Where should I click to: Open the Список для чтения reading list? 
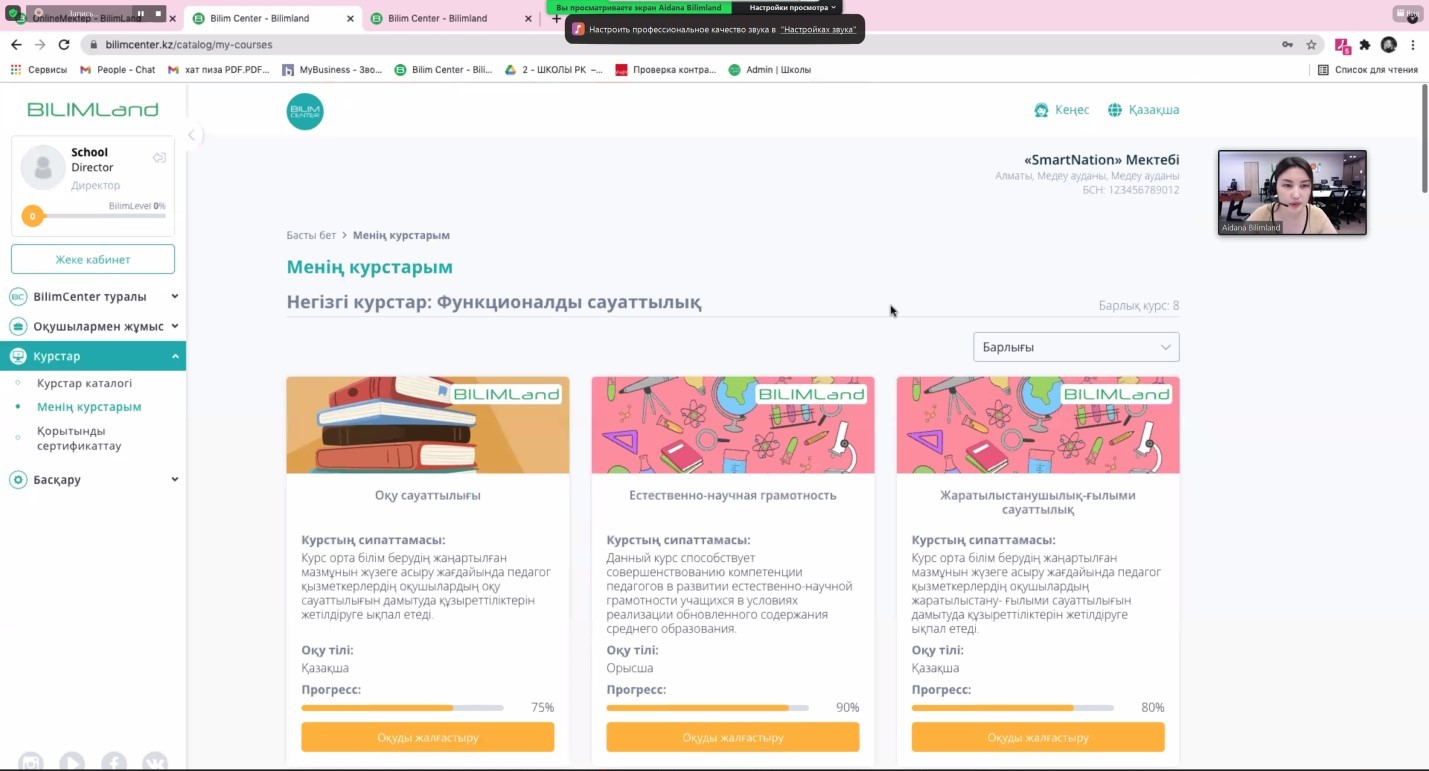click(x=1368, y=70)
